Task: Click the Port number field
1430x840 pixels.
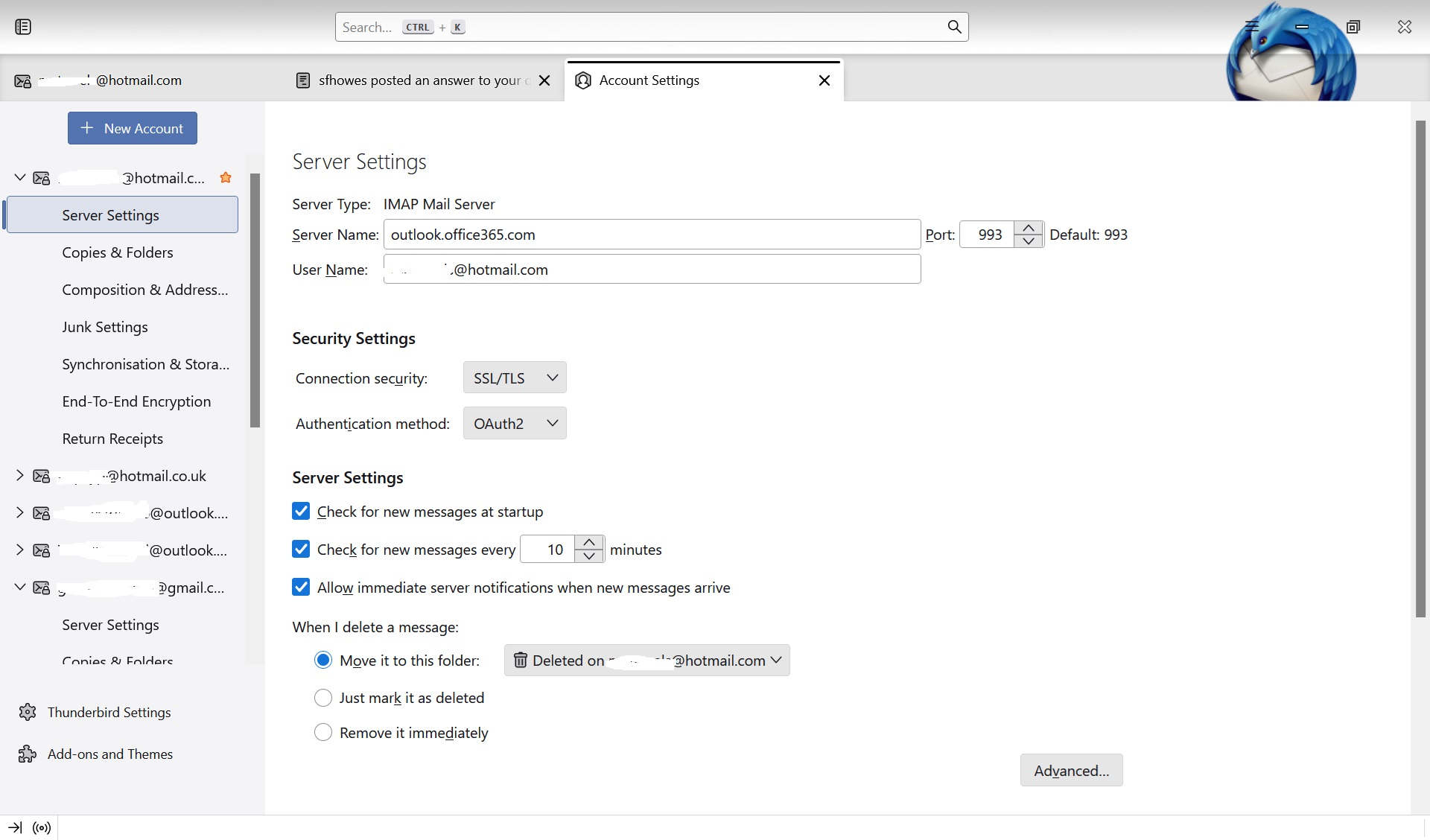Action: click(x=988, y=234)
